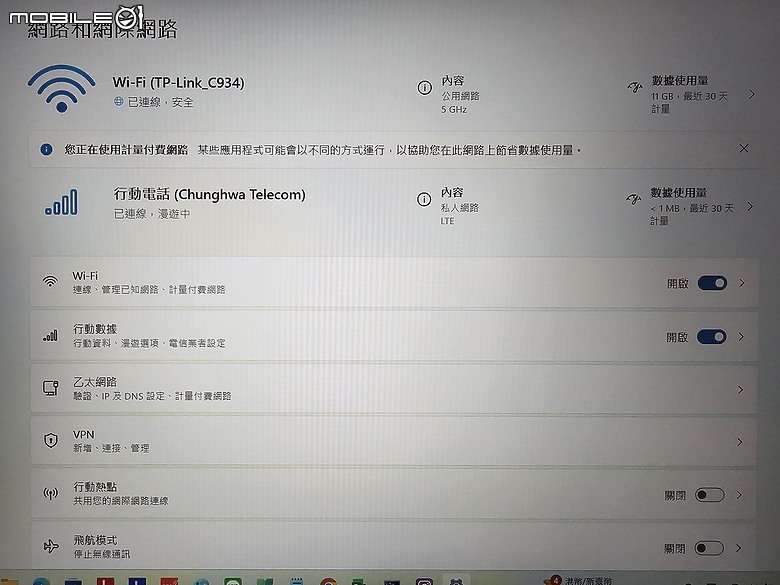Click the LTE network type text

447,221
